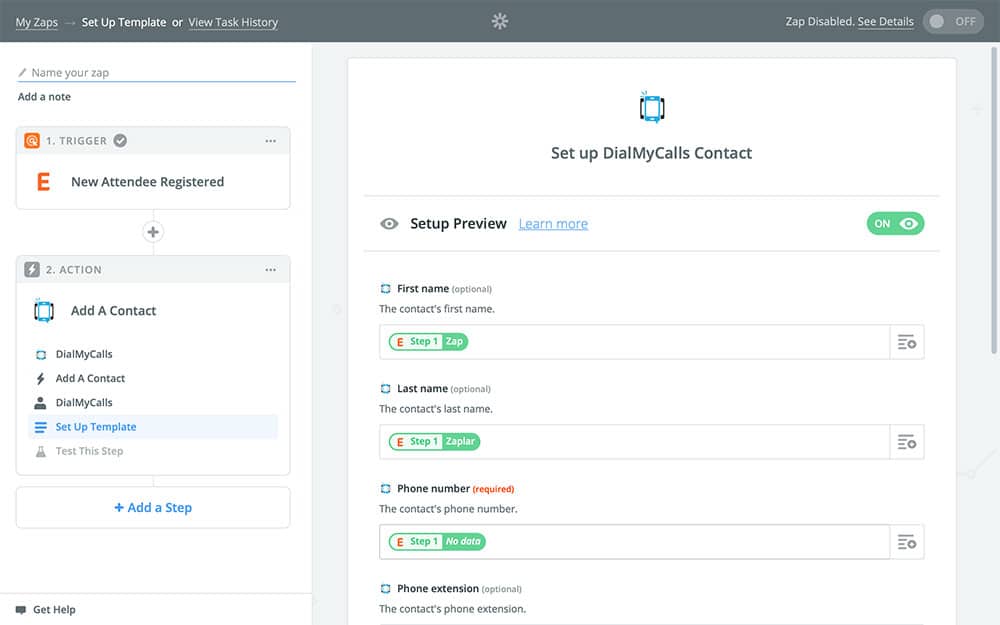Turn off the Setup Preview toggle
Image resolution: width=1000 pixels, height=625 pixels.
click(x=895, y=224)
